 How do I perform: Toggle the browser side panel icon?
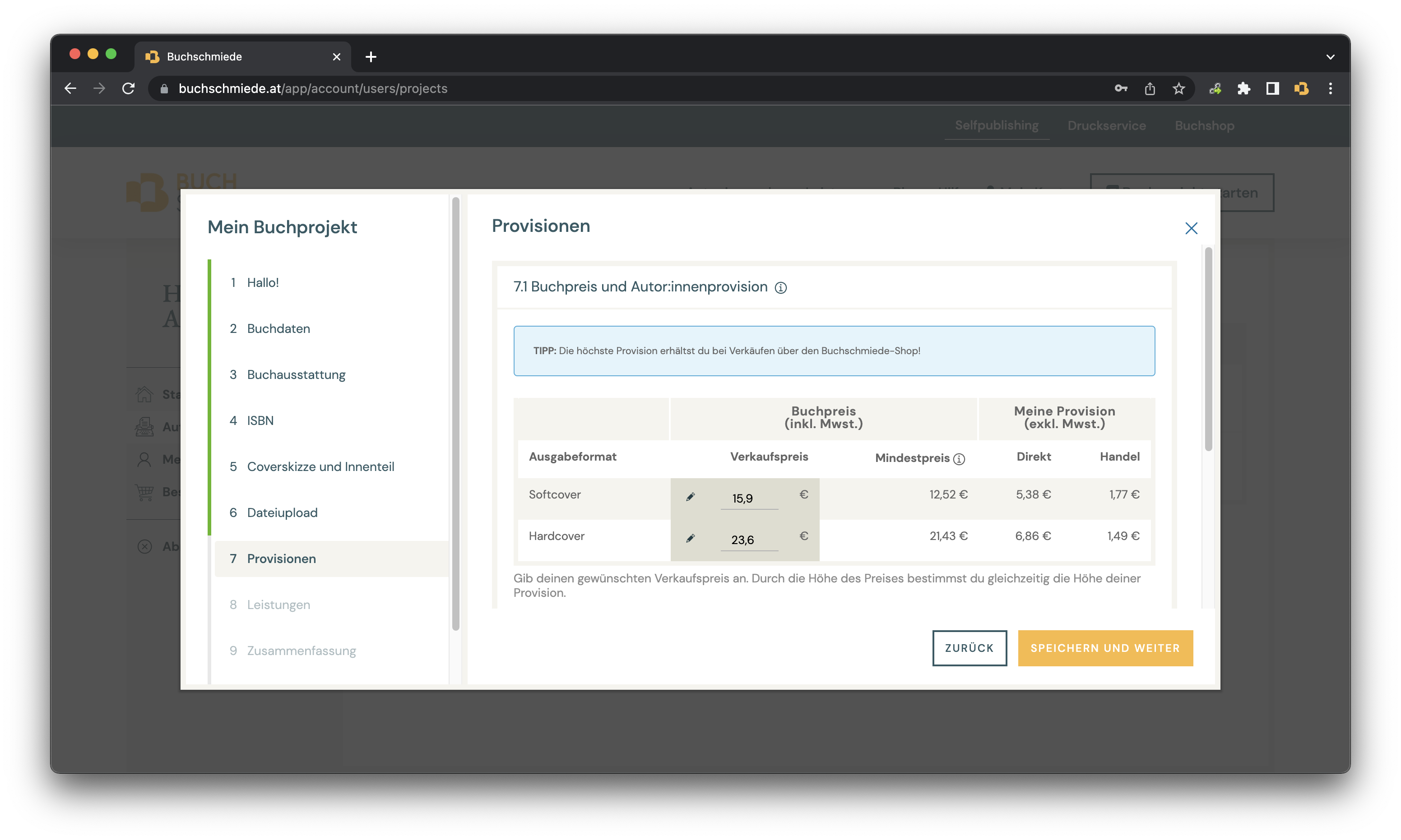coord(1272,88)
